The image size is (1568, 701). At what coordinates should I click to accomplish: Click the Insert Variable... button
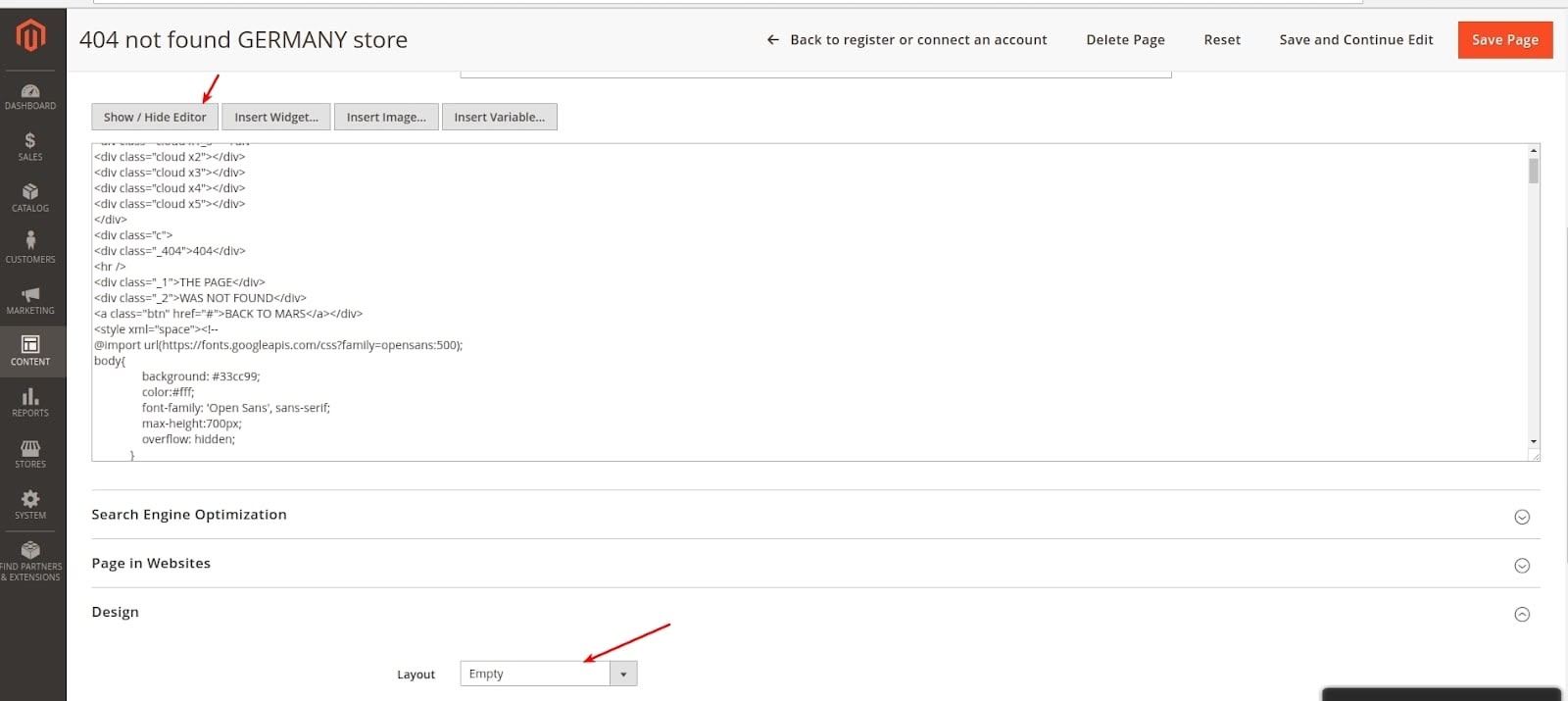coord(500,117)
